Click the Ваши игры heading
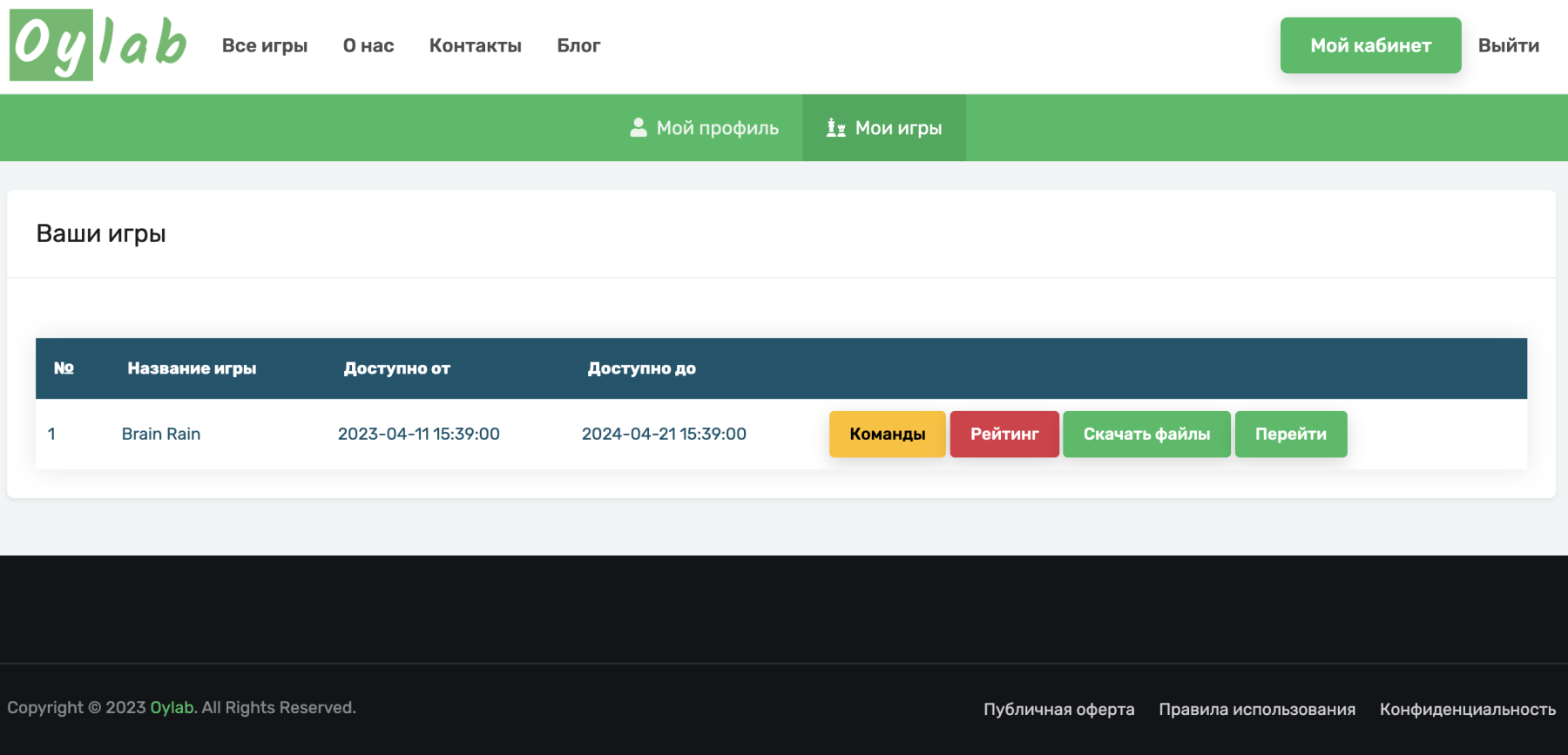The width and height of the screenshot is (1568, 755). (x=101, y=233)
